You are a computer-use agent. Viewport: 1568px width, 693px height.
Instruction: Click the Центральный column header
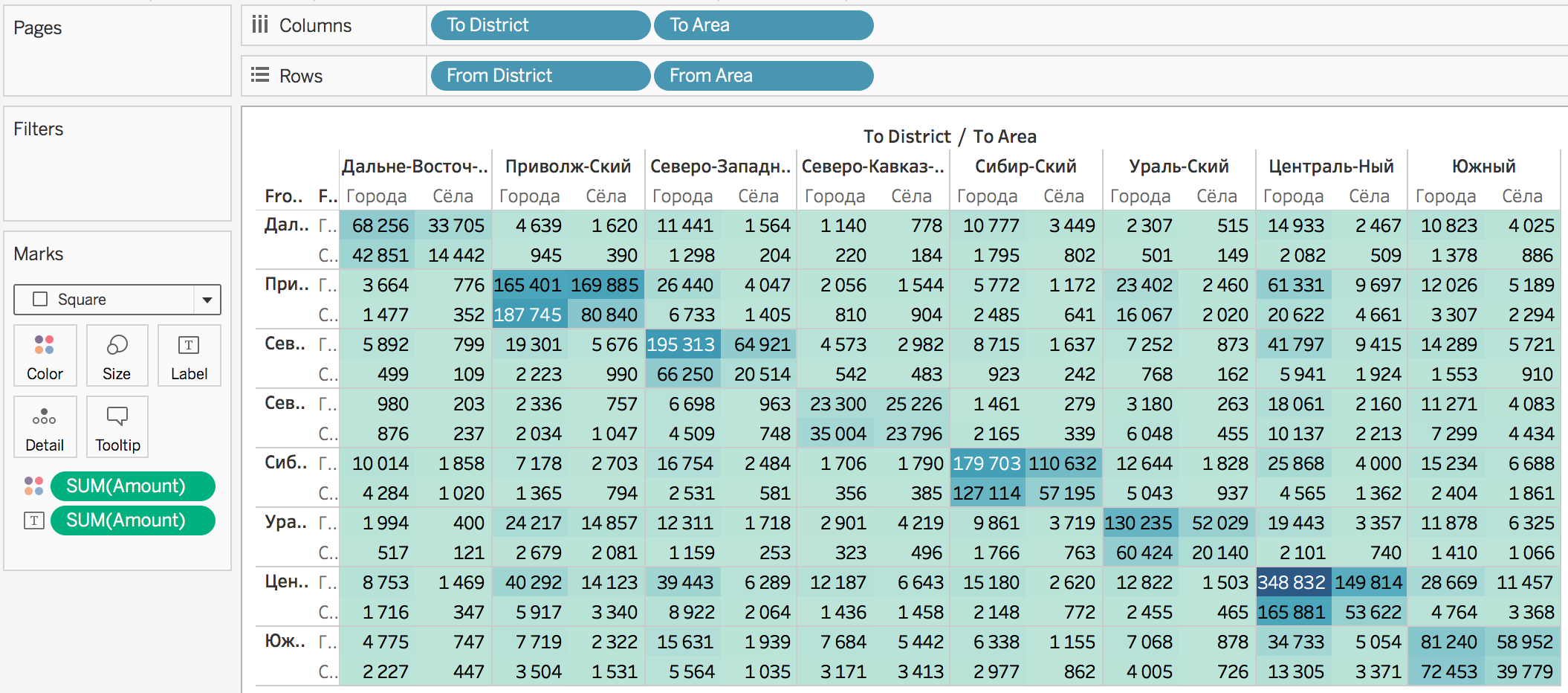coord(1331,167)
